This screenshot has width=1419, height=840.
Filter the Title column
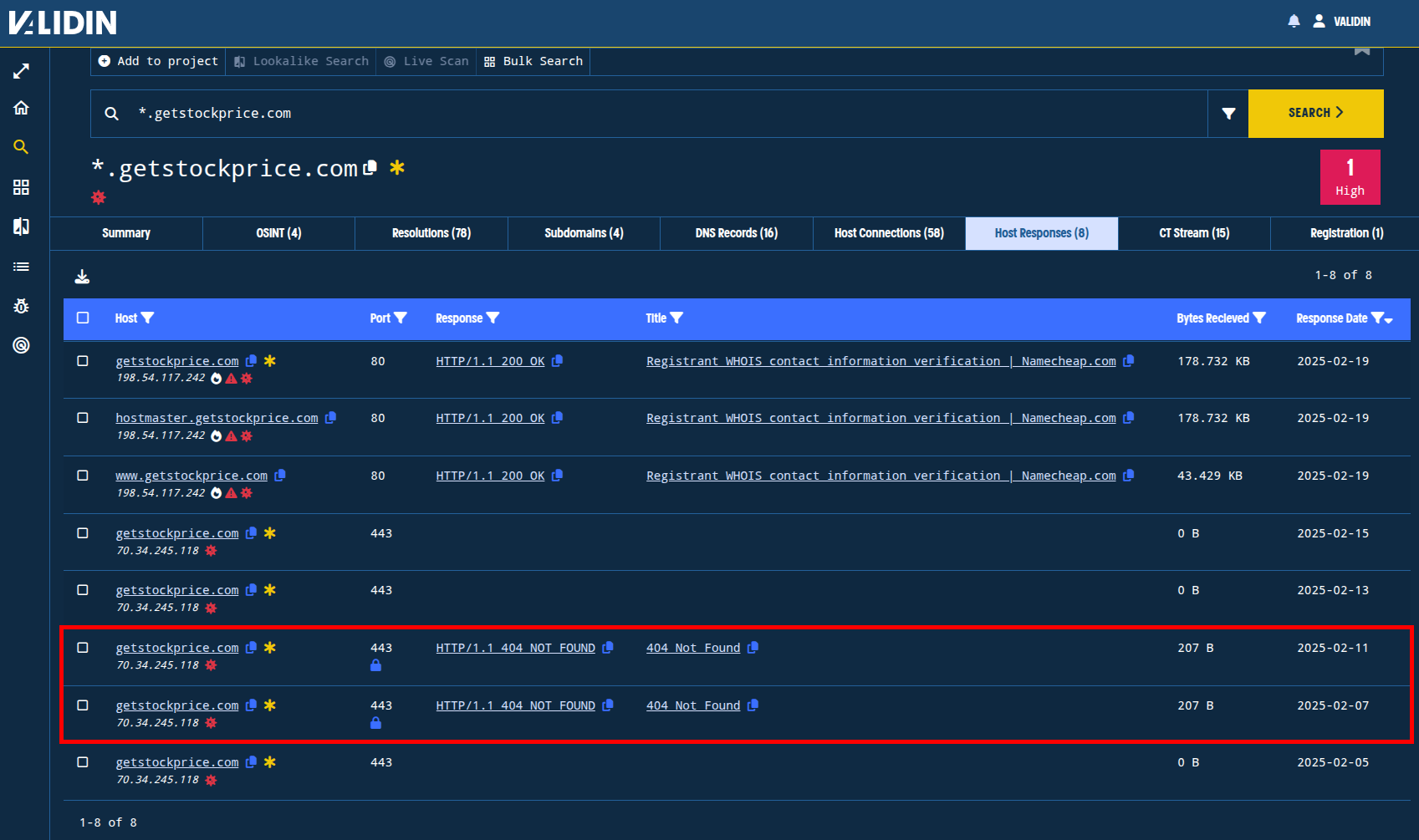point(676,318)
